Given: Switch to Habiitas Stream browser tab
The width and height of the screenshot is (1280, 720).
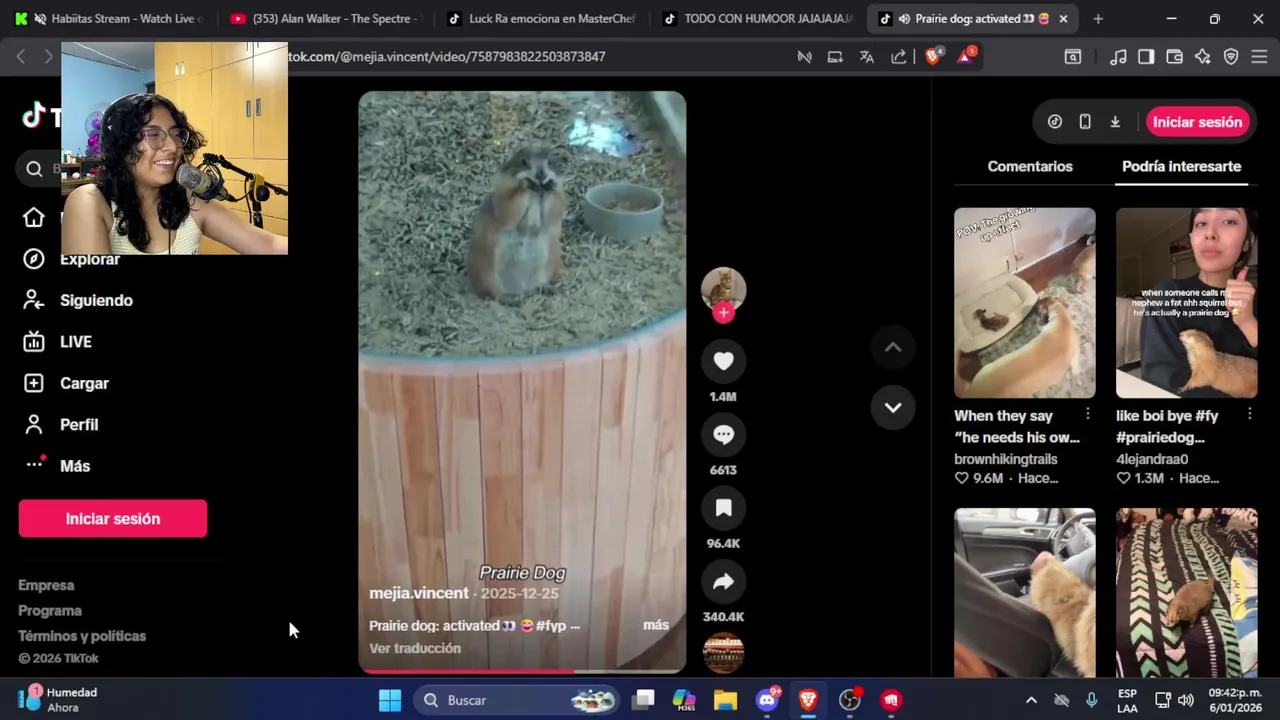Looking at the screenshot, I should 110,18.
